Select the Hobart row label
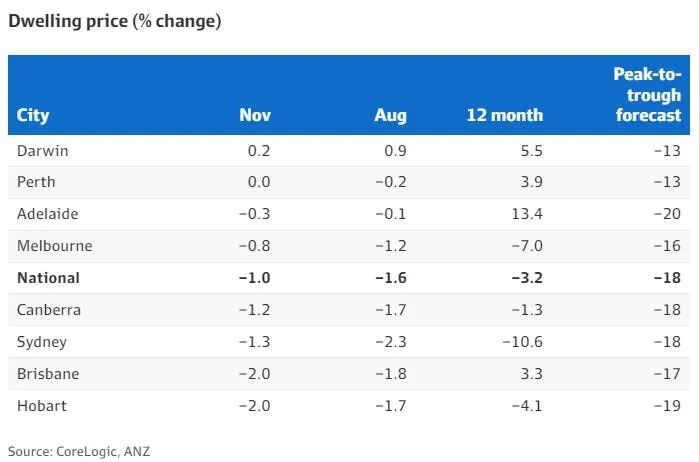 [x=41, y=406]
